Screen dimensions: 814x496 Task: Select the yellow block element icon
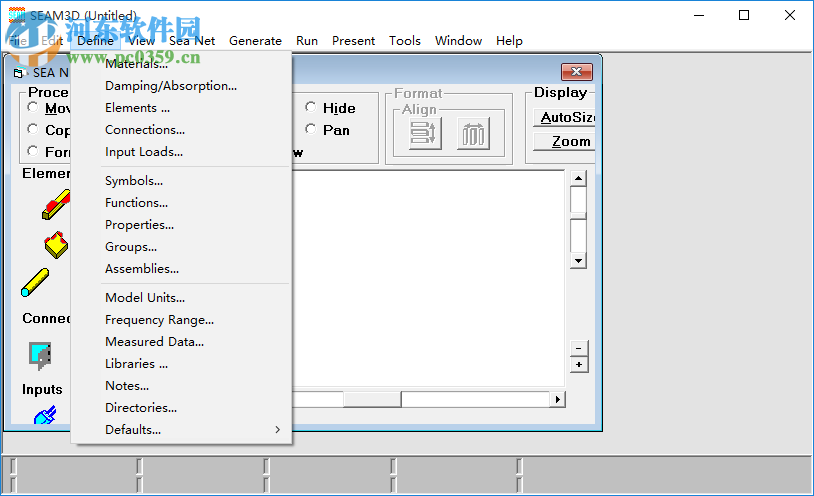(x=56, y=245)
